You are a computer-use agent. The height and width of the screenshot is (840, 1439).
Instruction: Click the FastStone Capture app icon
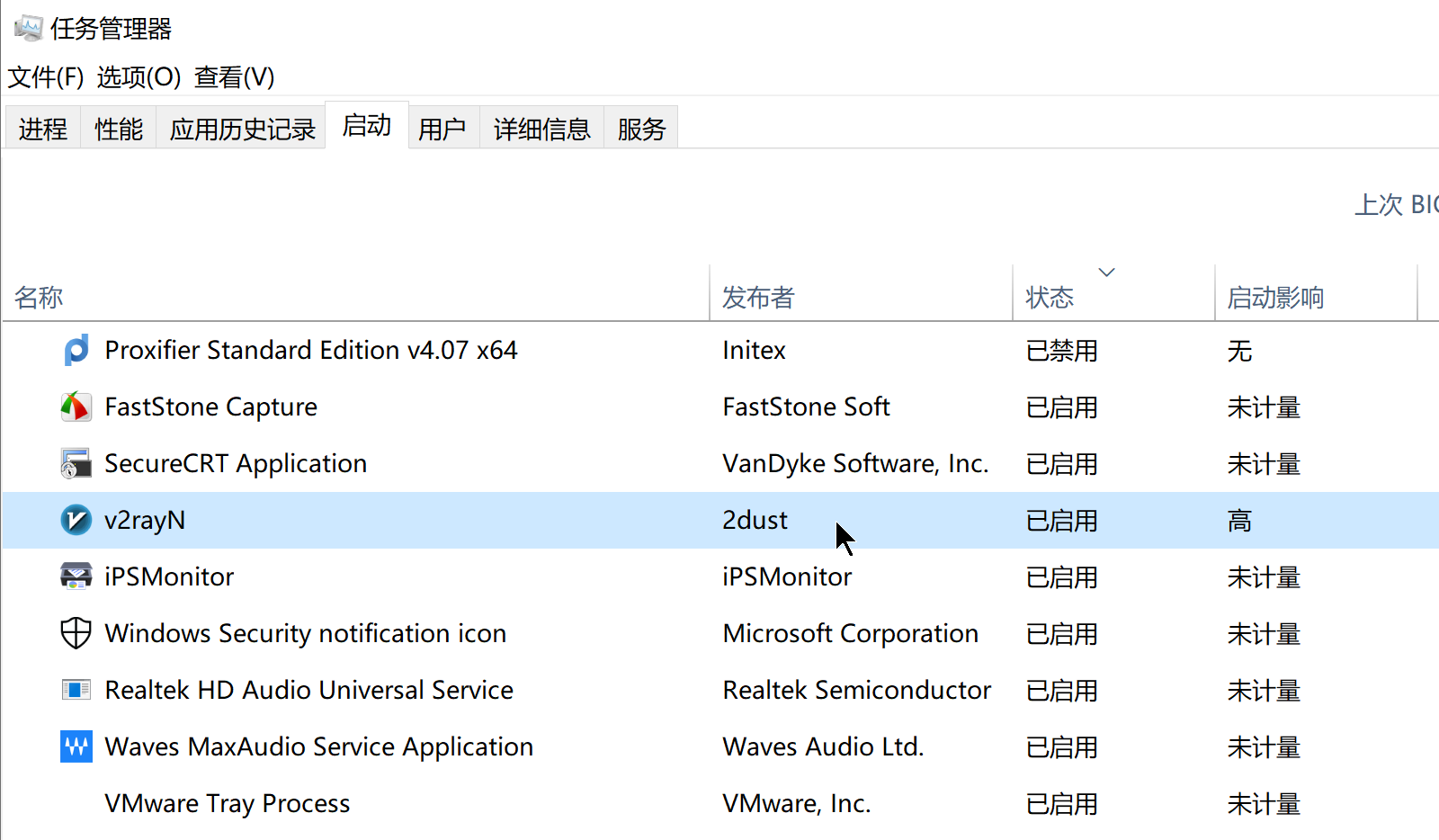(x=76, y=407)
